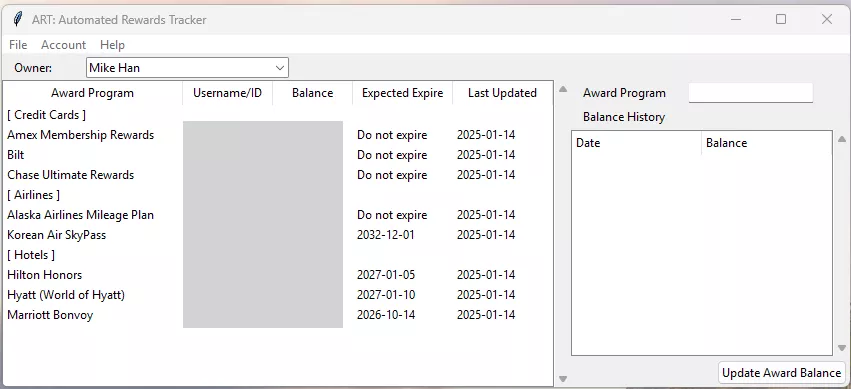The image size is (851, 389).
Task: Open the File menu
Action: point(18,45)
